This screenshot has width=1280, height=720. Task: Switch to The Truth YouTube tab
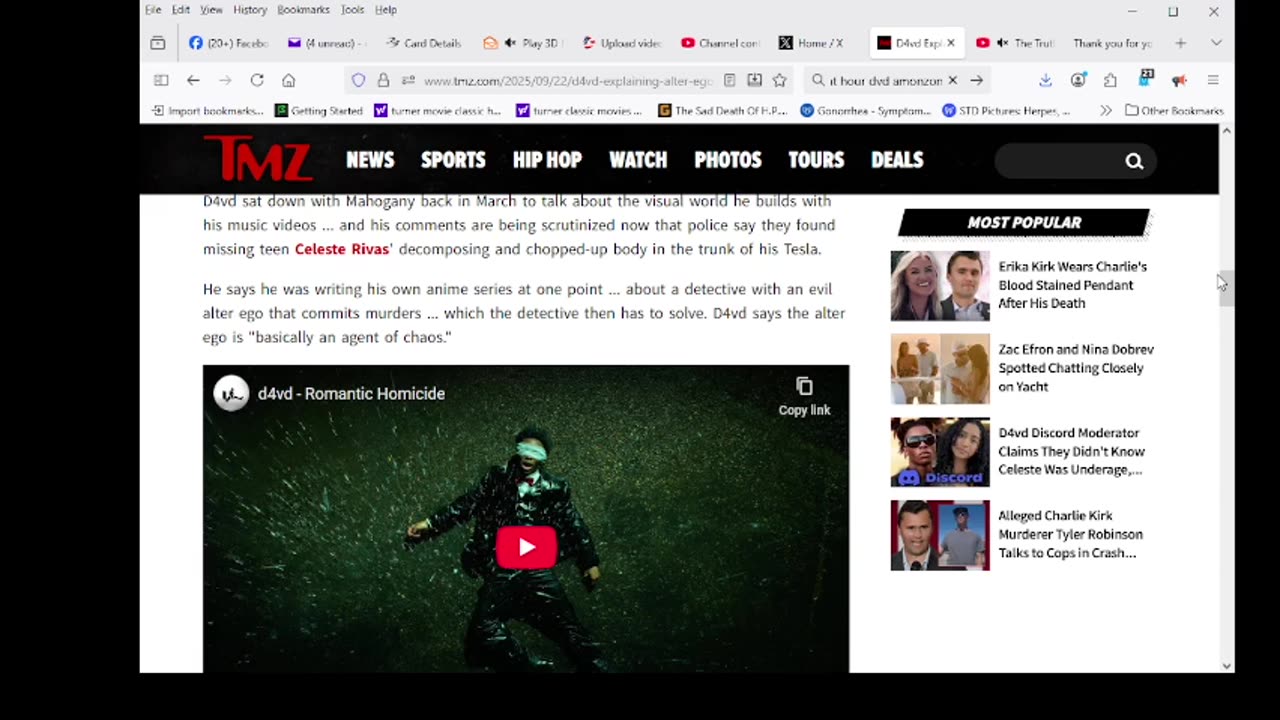click(1014, 43)
